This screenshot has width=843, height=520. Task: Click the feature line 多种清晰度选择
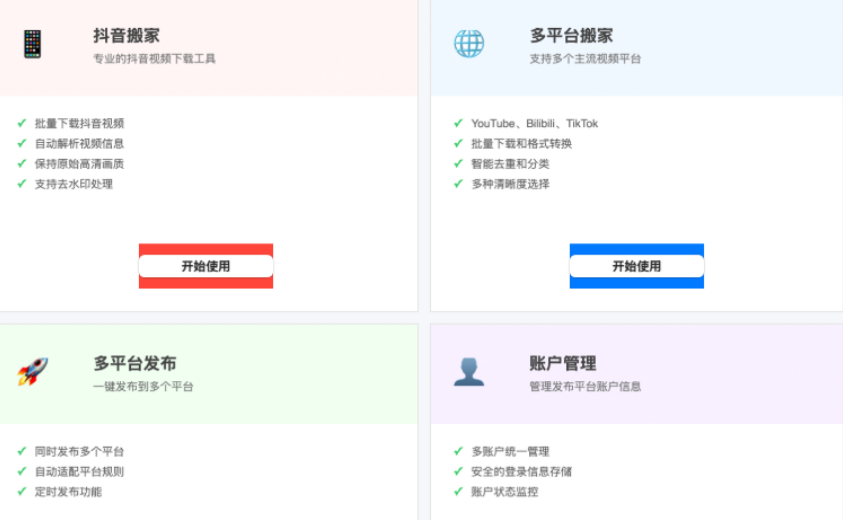click(510, 184)
